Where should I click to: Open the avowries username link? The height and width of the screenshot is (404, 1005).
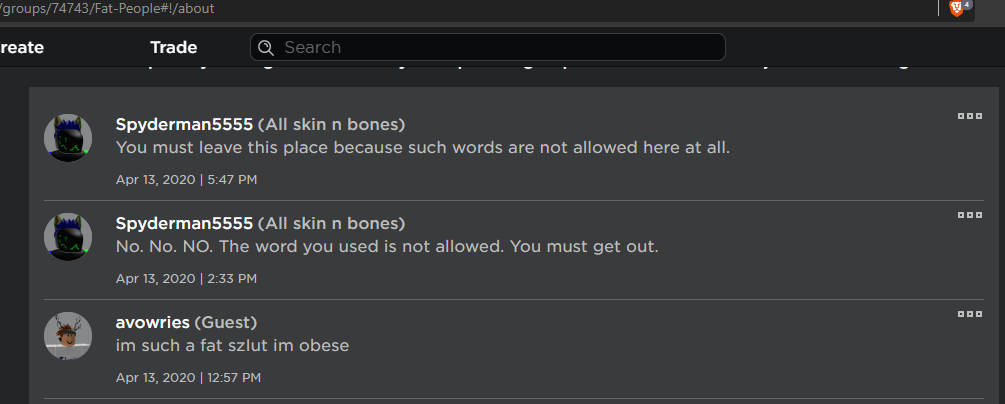152,322
